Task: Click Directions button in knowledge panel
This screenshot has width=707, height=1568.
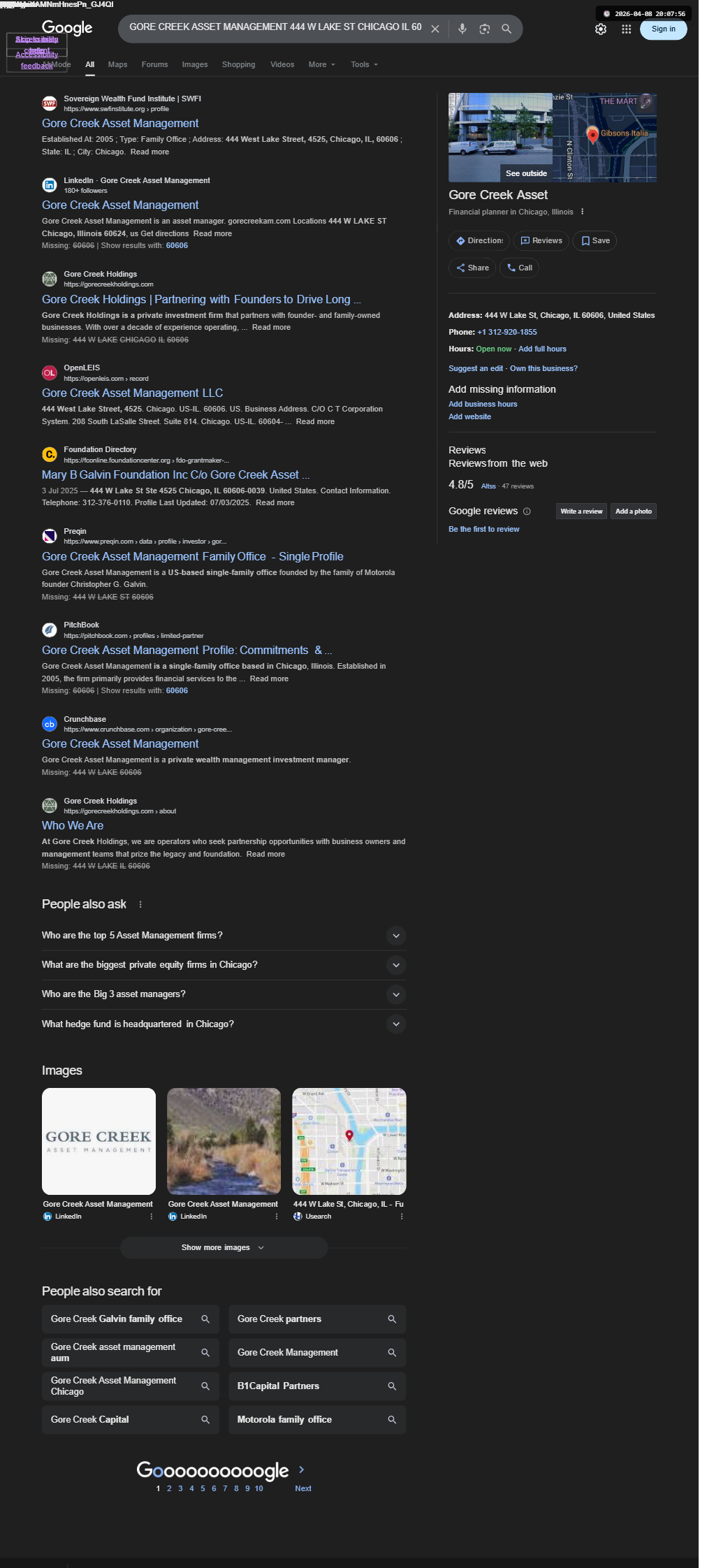Action: pos(479,241)
